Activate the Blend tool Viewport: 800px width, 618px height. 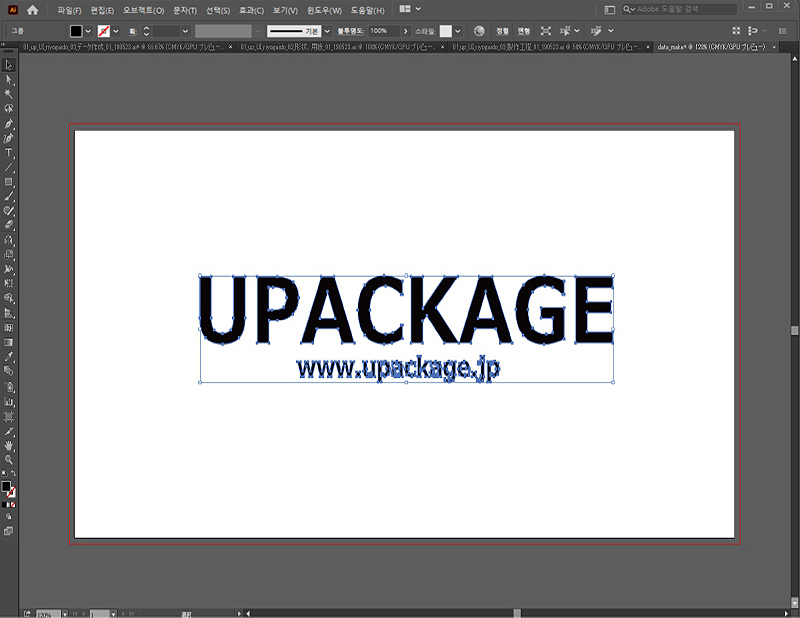coord(8,371)
